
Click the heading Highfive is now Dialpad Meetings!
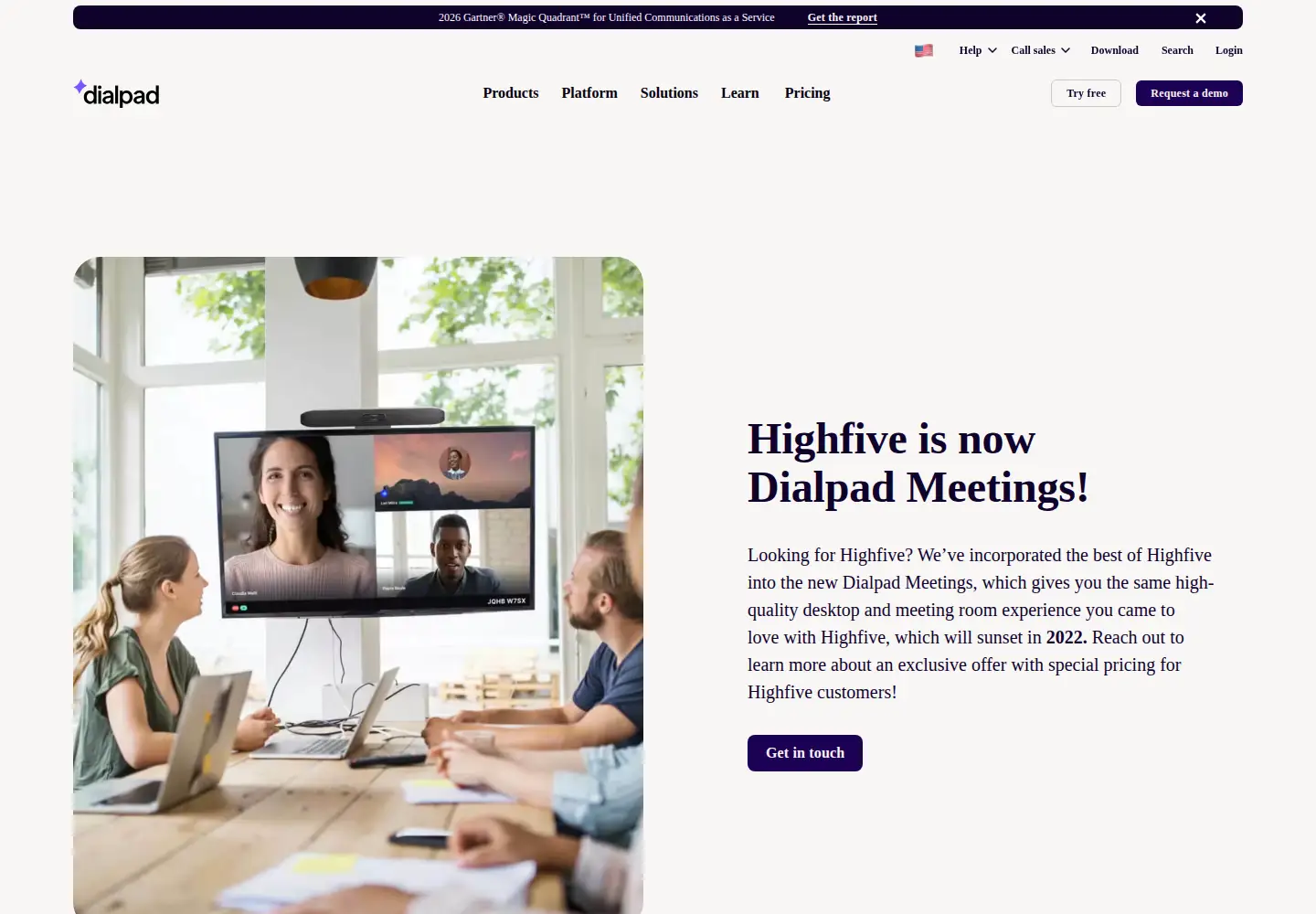pyautogui.click(x=918, y=462)
